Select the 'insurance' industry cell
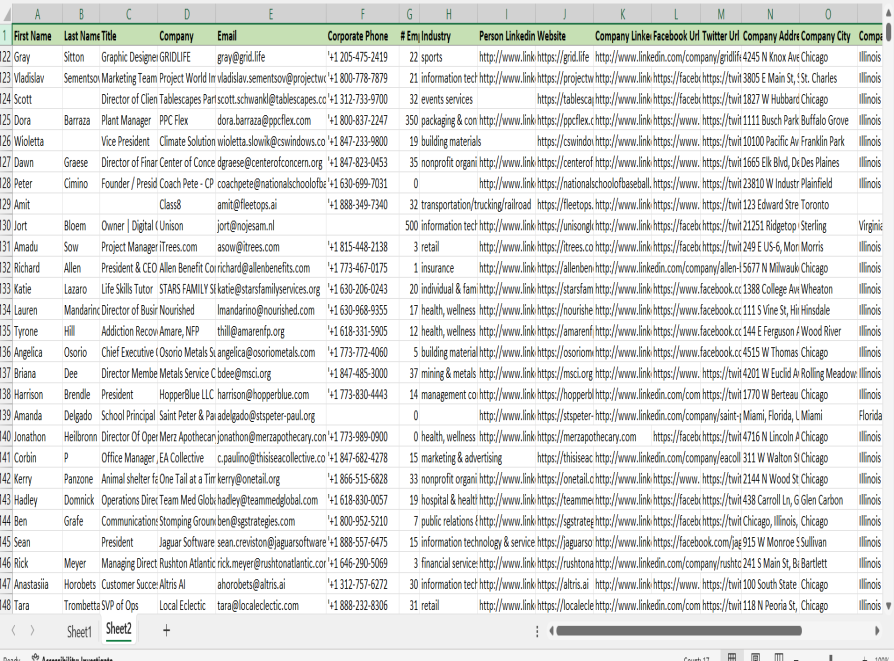894x661 pixels. tap(448, 268)
